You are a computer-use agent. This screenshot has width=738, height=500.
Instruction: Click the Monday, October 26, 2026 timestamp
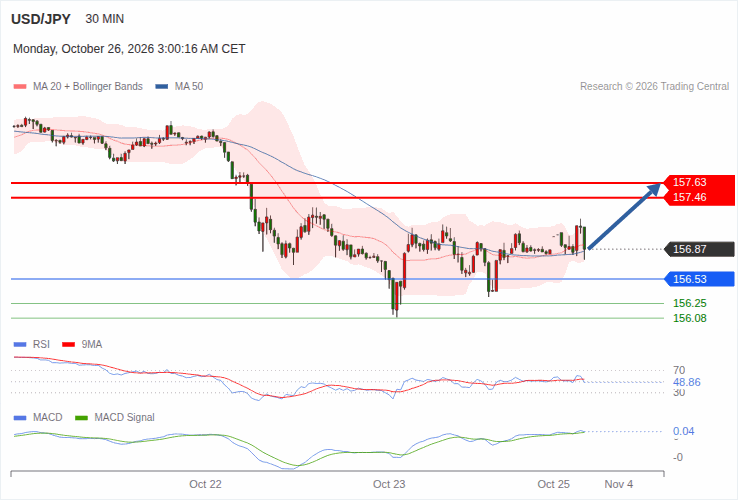coord(129,49)
